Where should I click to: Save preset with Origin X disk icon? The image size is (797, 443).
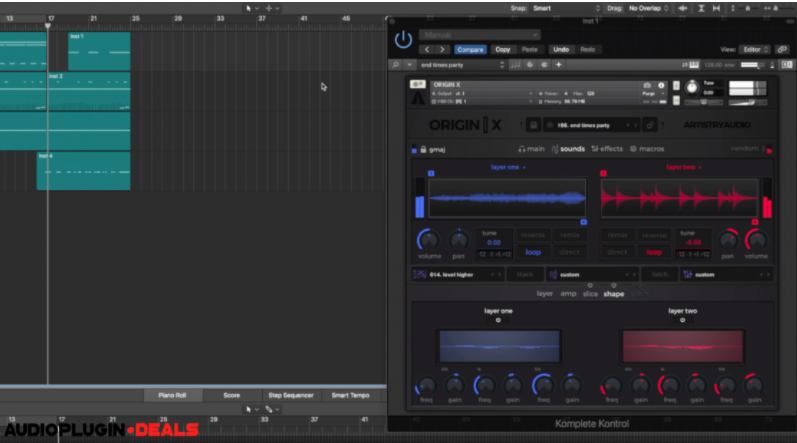[x=533, y=125]
